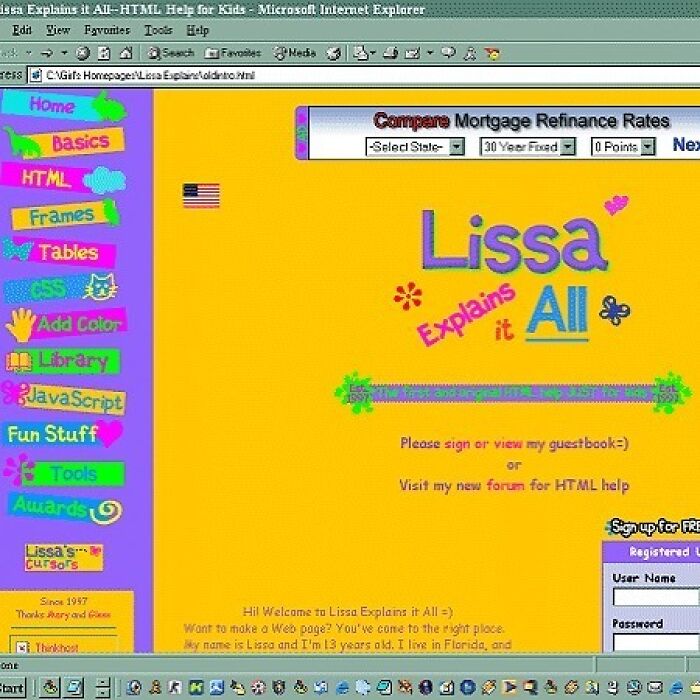This screenshot has width=700, height=700.
Task: Follow the 'forum' link for HTML help
Action: tap(505, 485)
